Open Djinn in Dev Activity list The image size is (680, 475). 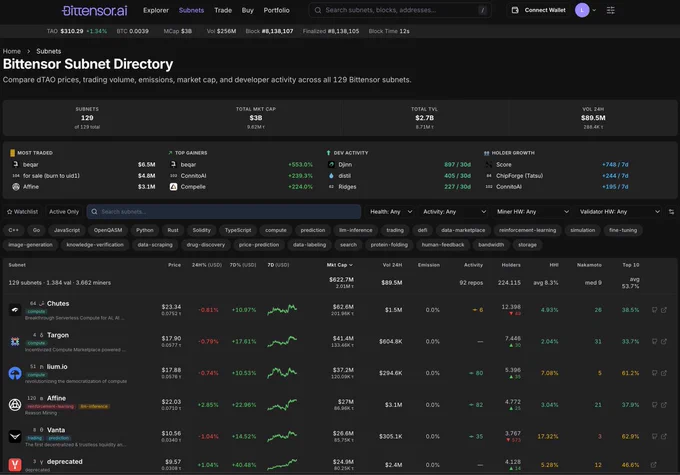coord(345,164)
